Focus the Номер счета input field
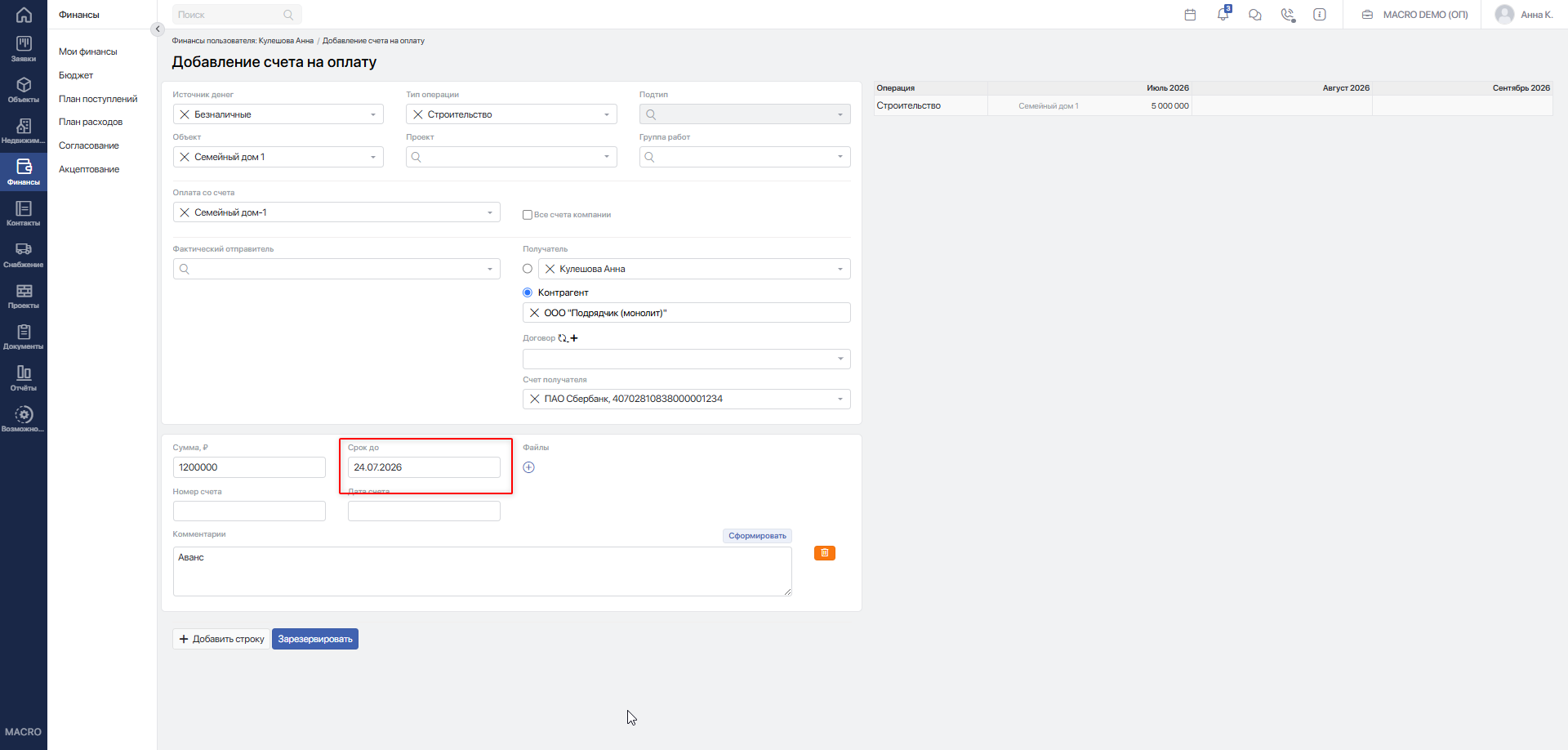The height and width of the screenshot is (750, 1568). pos(249,511)
